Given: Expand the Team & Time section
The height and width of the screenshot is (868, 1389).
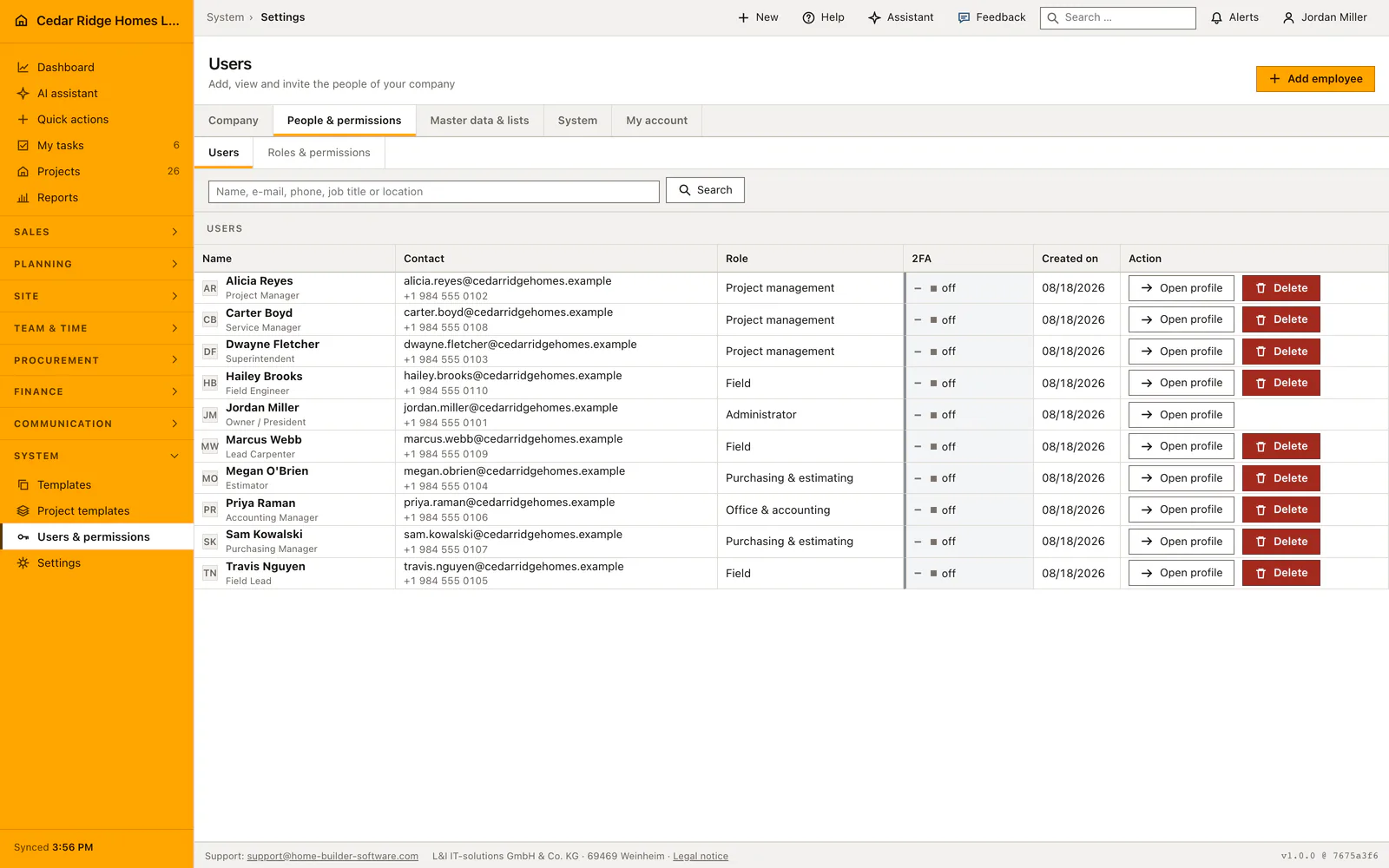Looking at the screenshot, I should coord(96,328).
